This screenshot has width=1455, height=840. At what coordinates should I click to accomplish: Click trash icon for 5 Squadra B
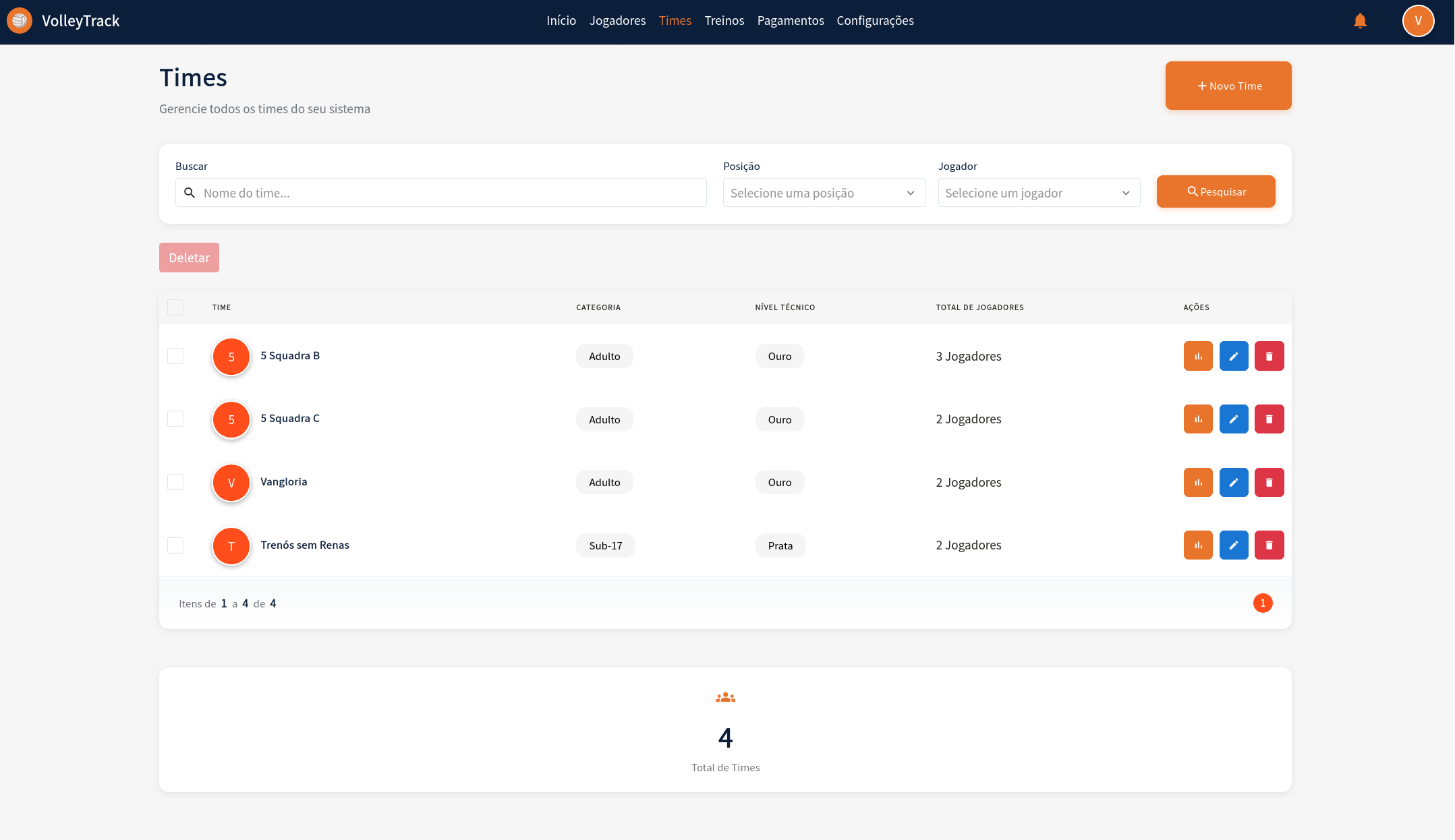1269,356
